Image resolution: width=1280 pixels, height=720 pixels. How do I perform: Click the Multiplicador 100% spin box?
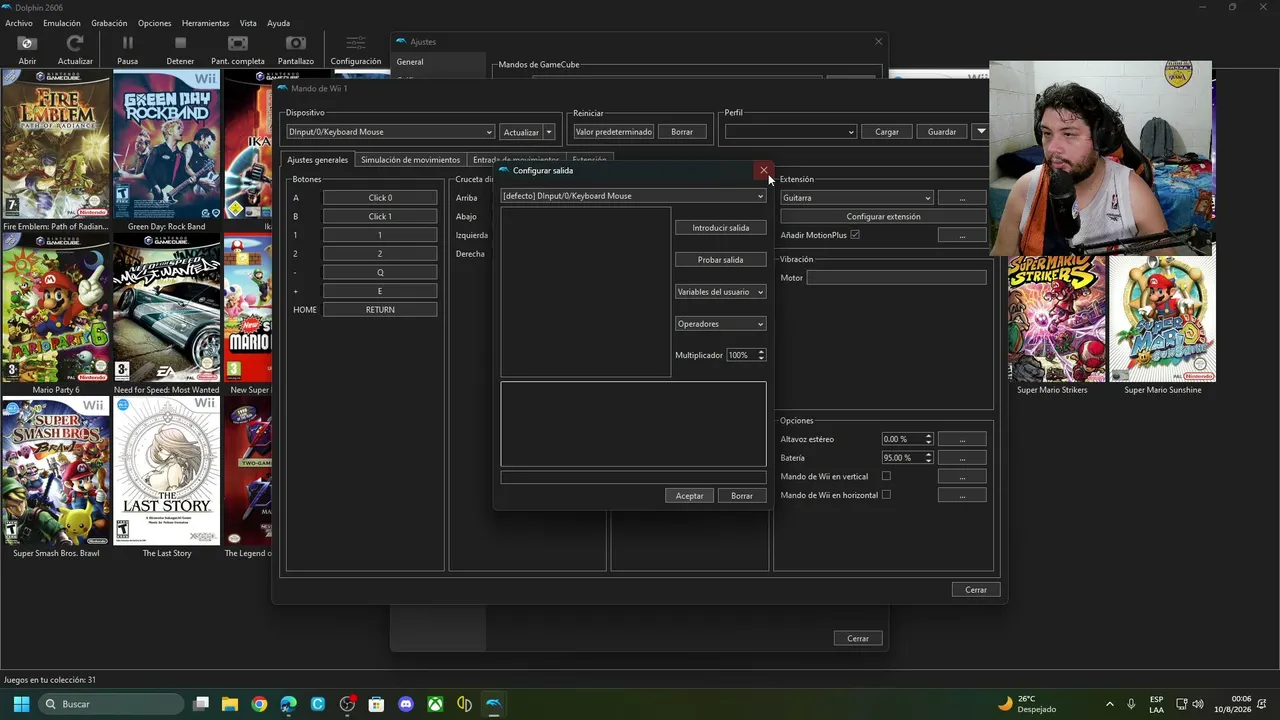pyautogui.click(x=746, y=355)
